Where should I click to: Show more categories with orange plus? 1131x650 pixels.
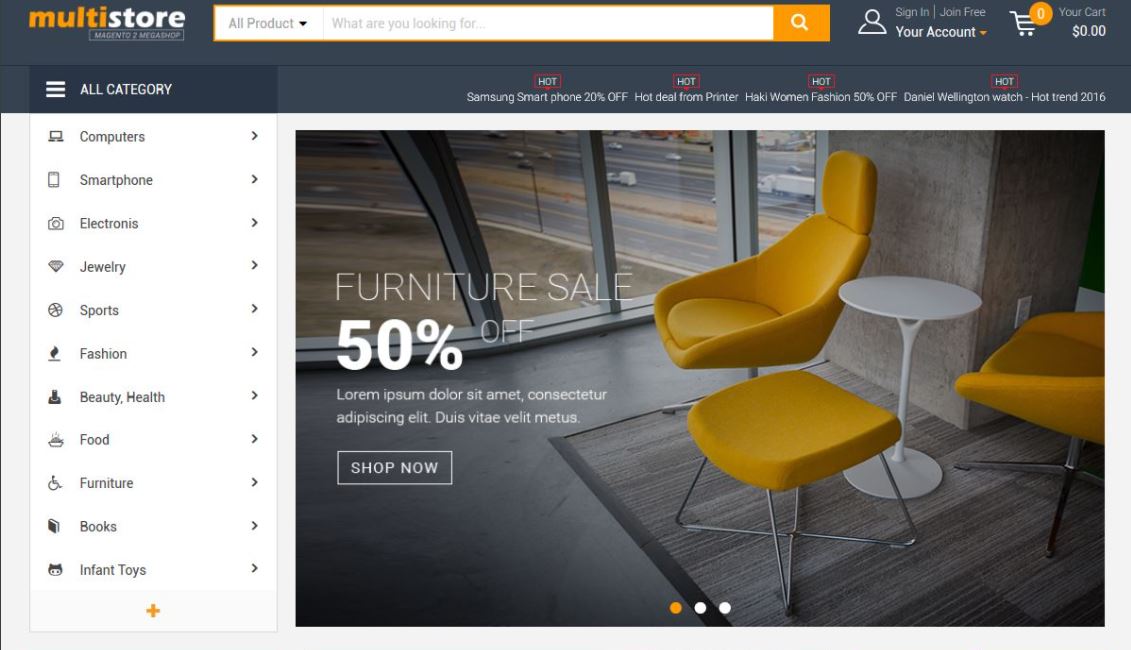coord(153,611)
